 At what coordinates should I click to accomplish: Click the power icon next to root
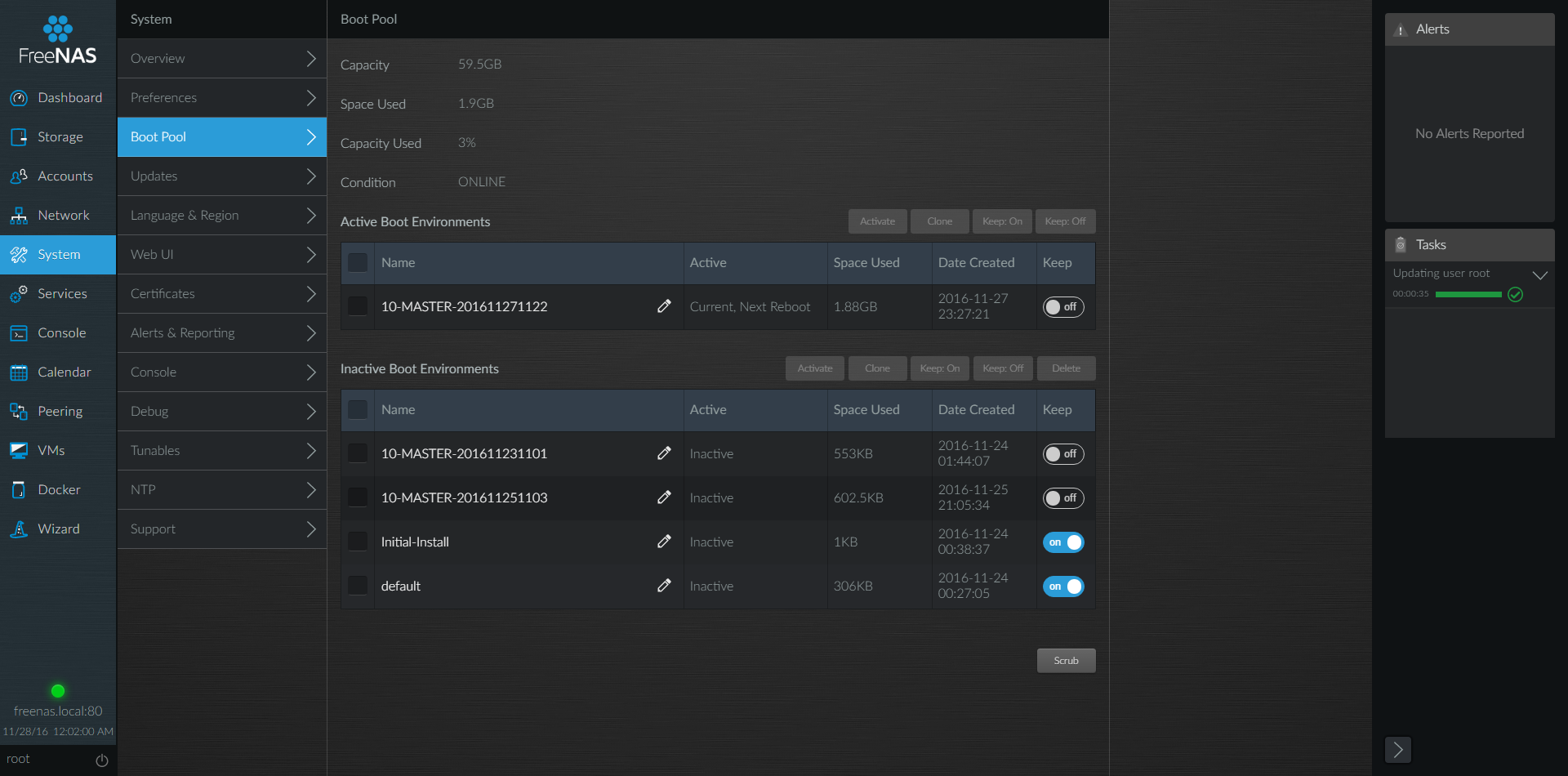pos(101,760)
